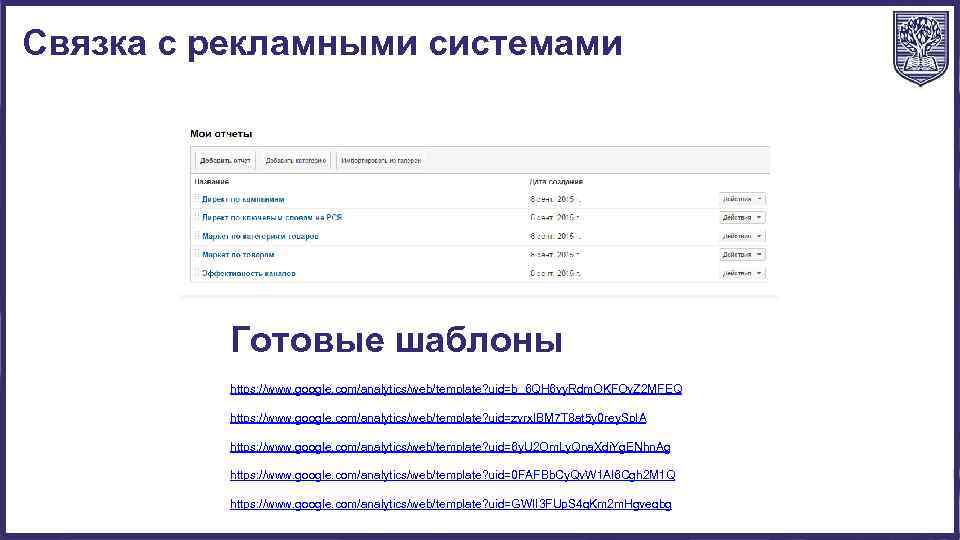Viewport: 960px width, 540px height.
Task: Follow template link ending in Cgh2M1Q
Action: [452, 474]
